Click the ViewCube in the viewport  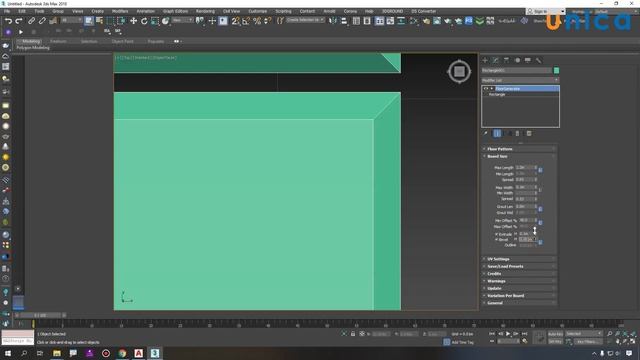click(x=459, y=71)
